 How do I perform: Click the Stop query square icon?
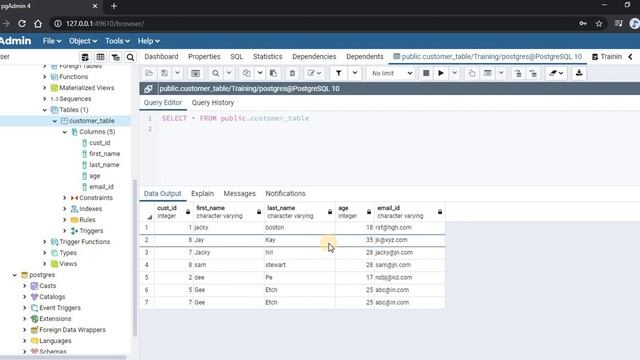tap(426, 73)
